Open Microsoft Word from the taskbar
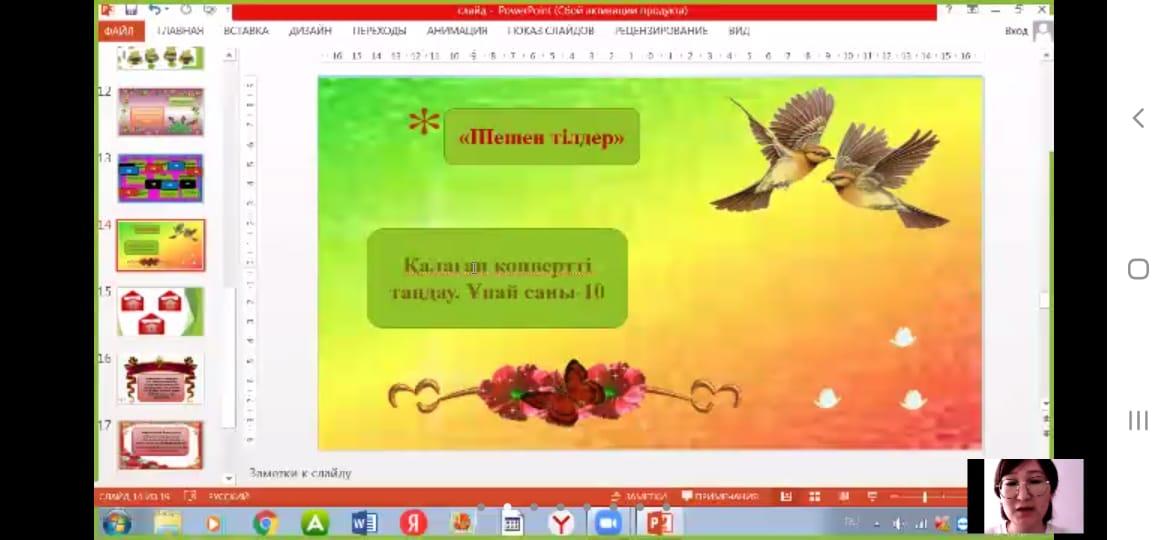1170x540 pixels. 364,523
